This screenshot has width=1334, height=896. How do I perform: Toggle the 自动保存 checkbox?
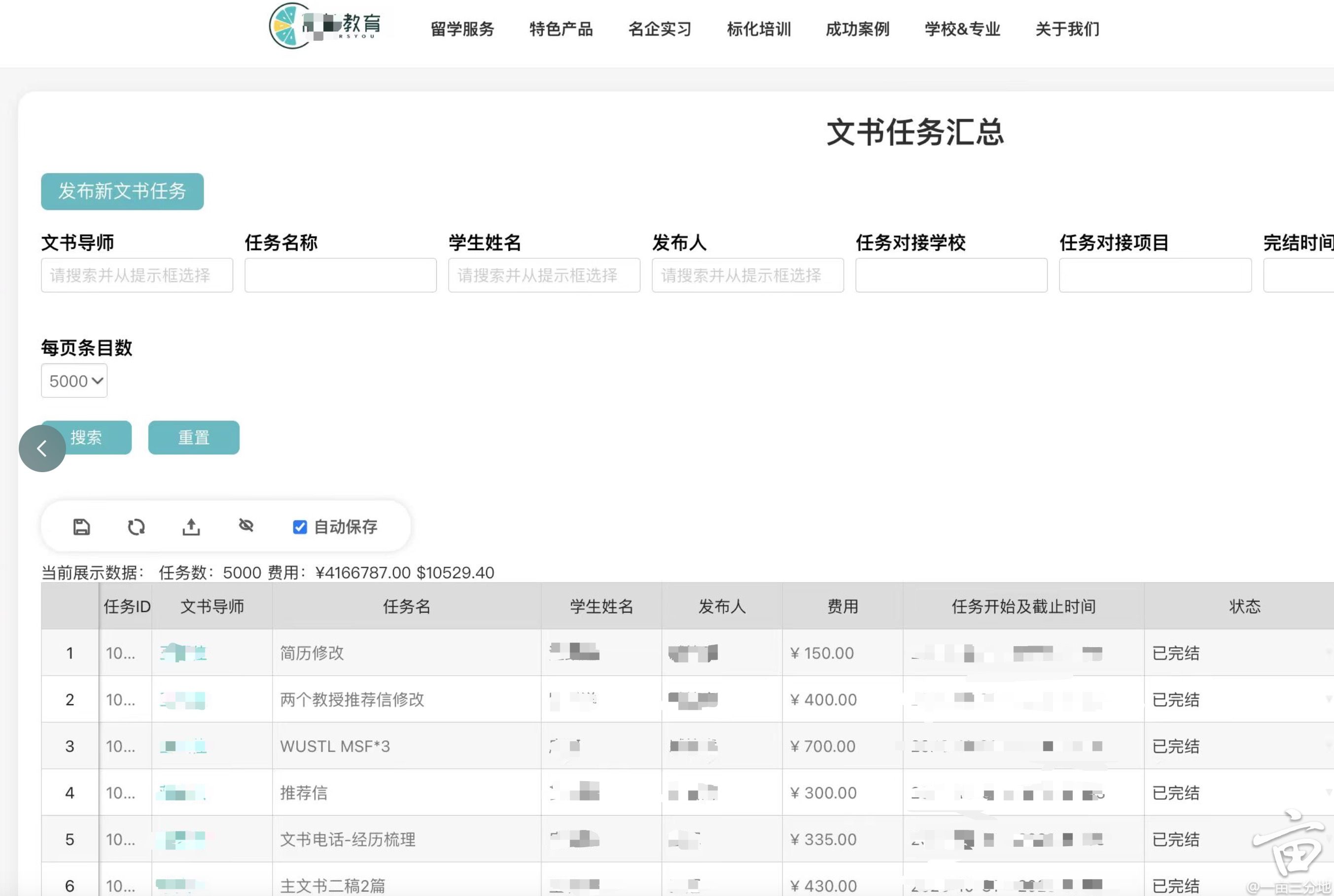pos(300,527)
